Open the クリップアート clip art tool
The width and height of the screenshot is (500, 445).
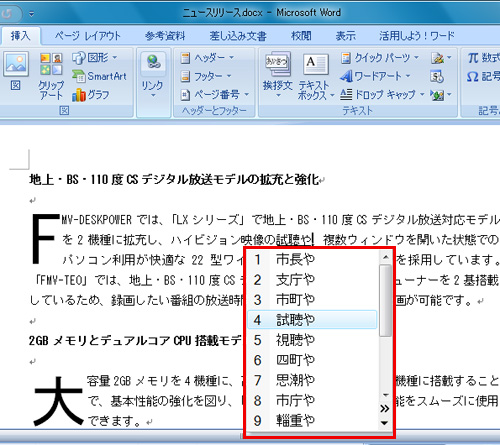point(51,76)
